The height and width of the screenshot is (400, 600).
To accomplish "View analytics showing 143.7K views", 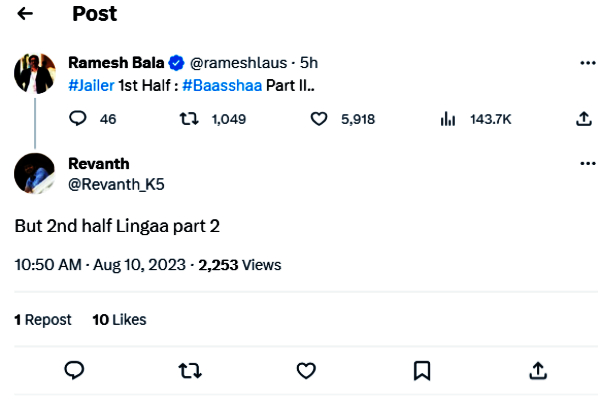I will [448, 119].
